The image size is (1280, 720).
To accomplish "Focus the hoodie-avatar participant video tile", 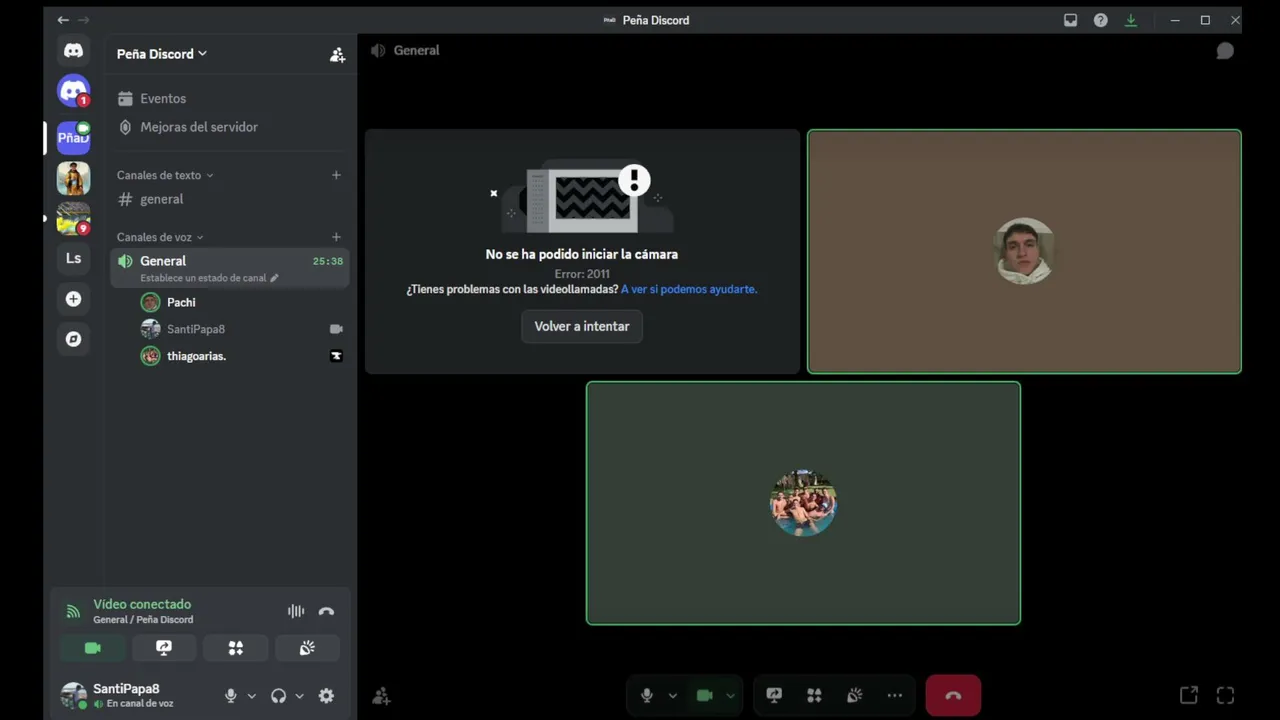I will coord(1024,251).
